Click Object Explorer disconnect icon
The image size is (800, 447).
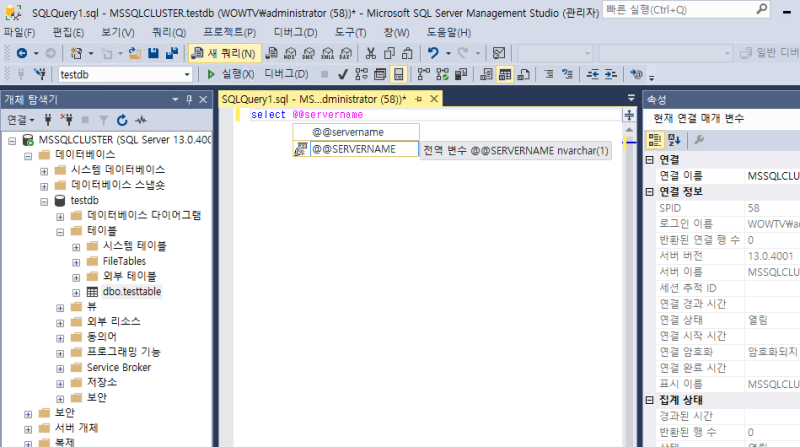66,120
